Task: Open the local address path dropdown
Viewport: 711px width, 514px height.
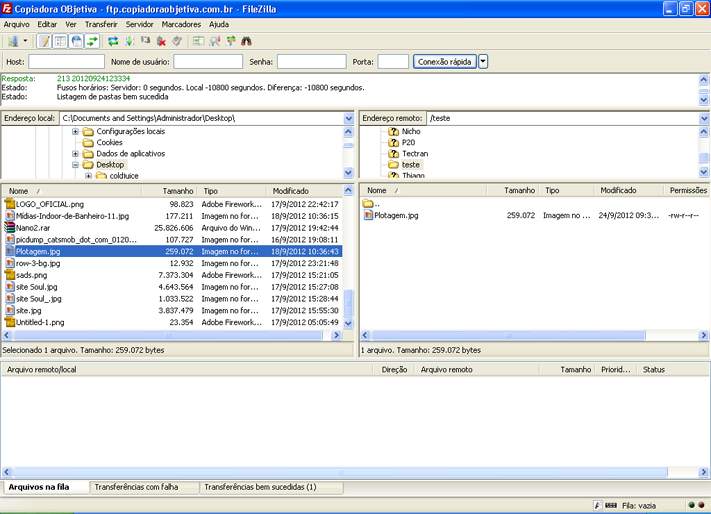Action: [349, 118]
